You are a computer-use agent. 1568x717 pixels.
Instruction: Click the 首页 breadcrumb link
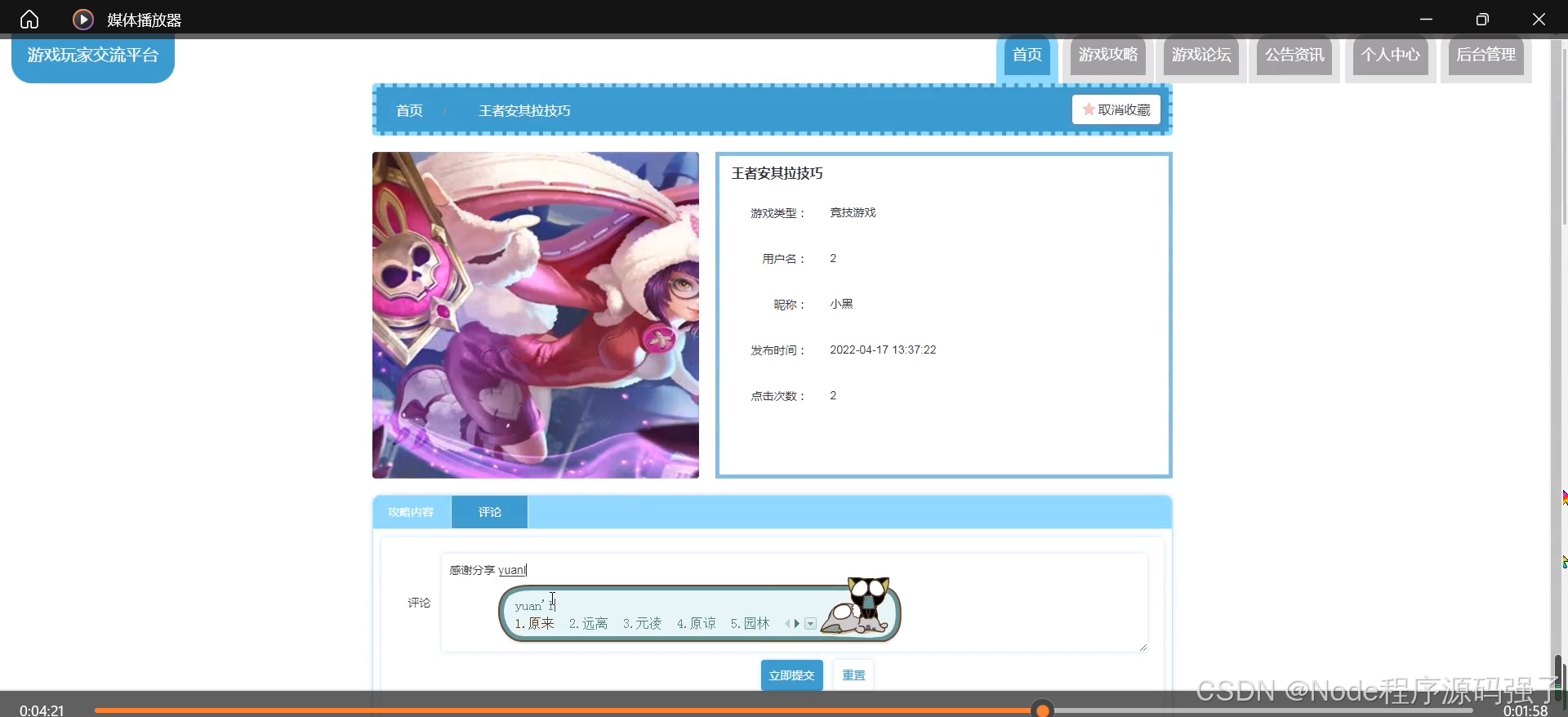pos(409,110)
